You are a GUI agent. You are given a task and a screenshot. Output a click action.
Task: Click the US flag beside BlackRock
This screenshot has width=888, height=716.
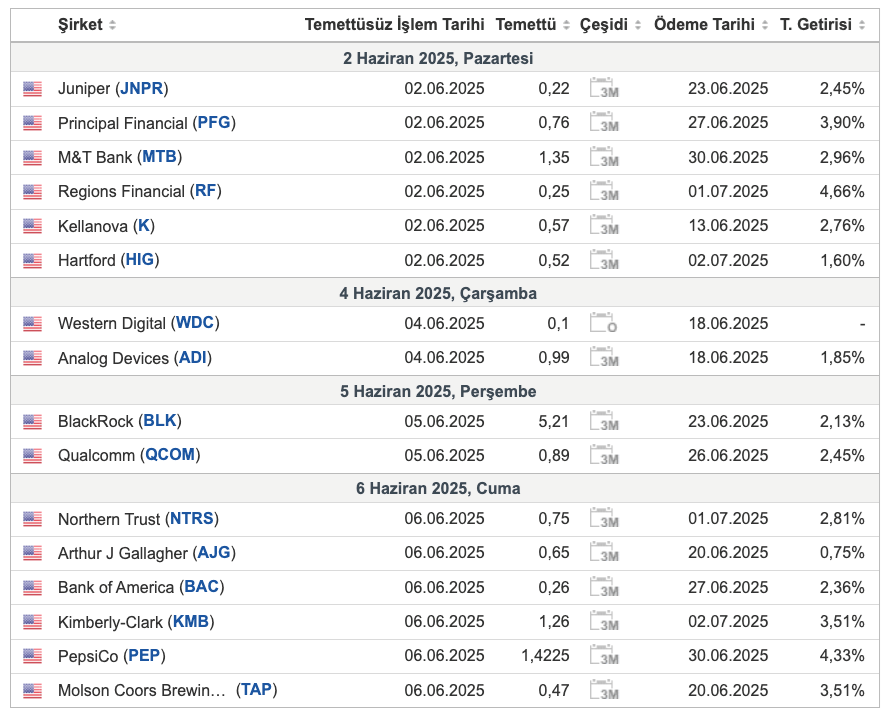32,421
